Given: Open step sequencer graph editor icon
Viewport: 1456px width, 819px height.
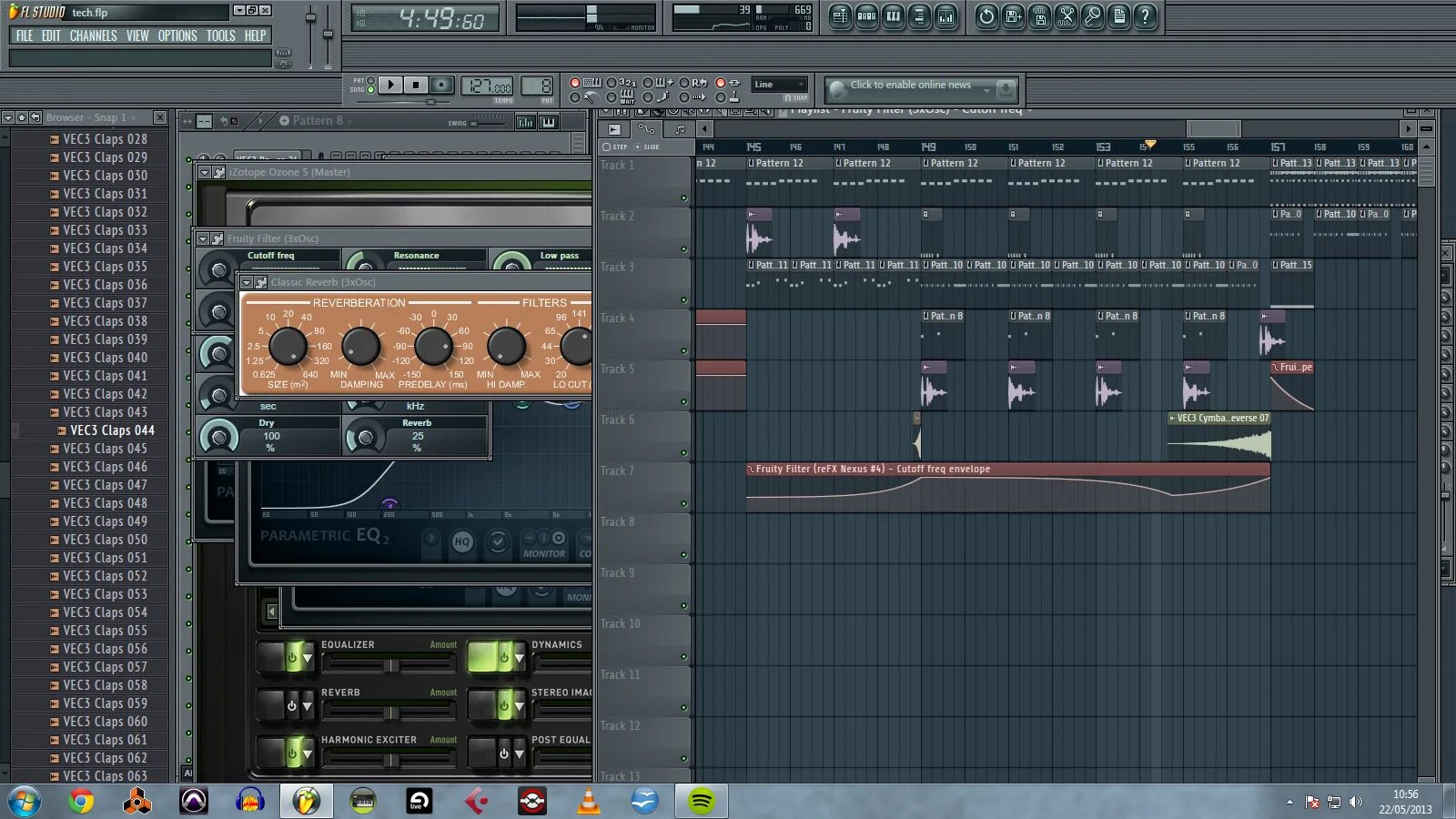Looking at the screenshot, I should pyautogui.click(x=525, y=121).
